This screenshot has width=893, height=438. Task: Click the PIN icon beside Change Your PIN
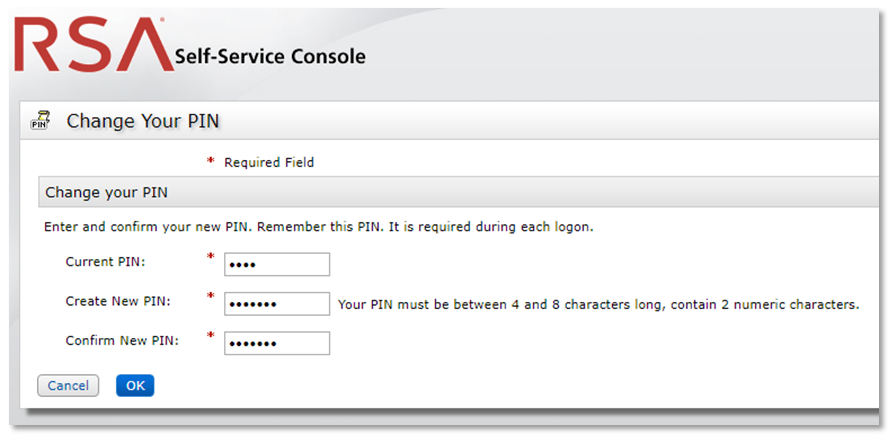pos(40,121)
